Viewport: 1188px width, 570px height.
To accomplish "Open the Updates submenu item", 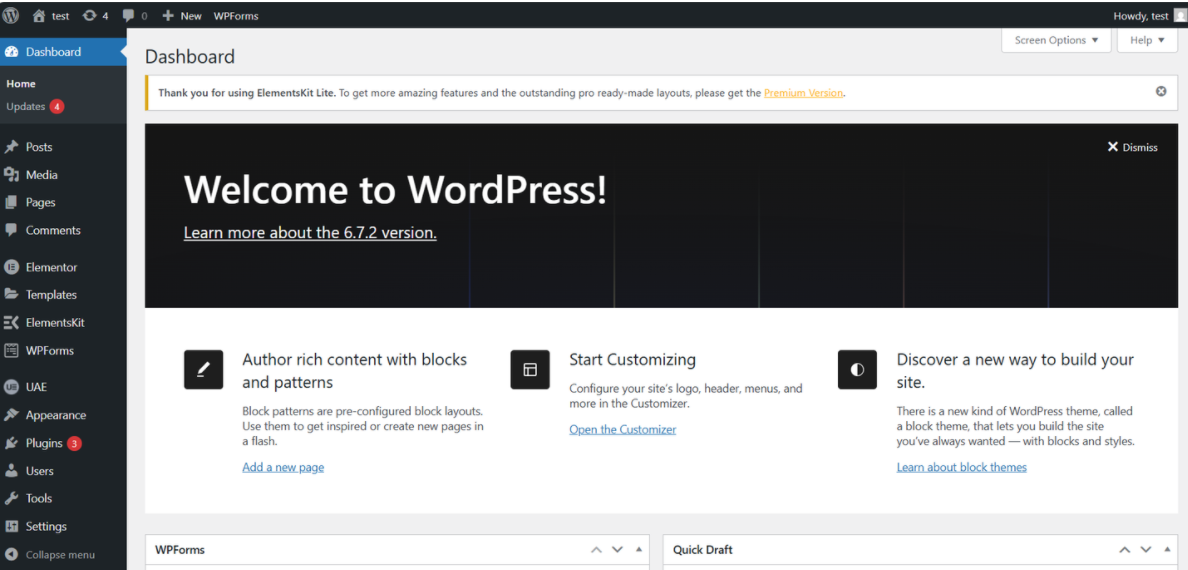I will pyautogui.click(x=26, y=107).
